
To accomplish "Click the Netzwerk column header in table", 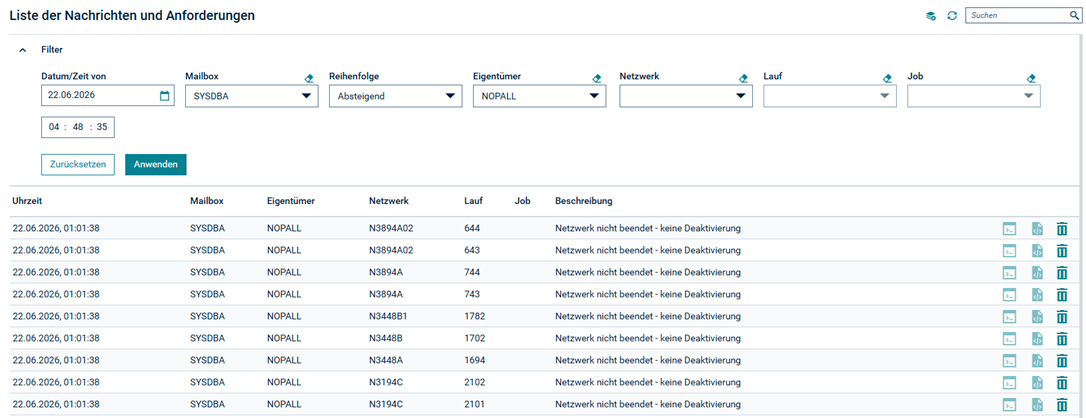I will pyautogui.click(x=389, y=201).
